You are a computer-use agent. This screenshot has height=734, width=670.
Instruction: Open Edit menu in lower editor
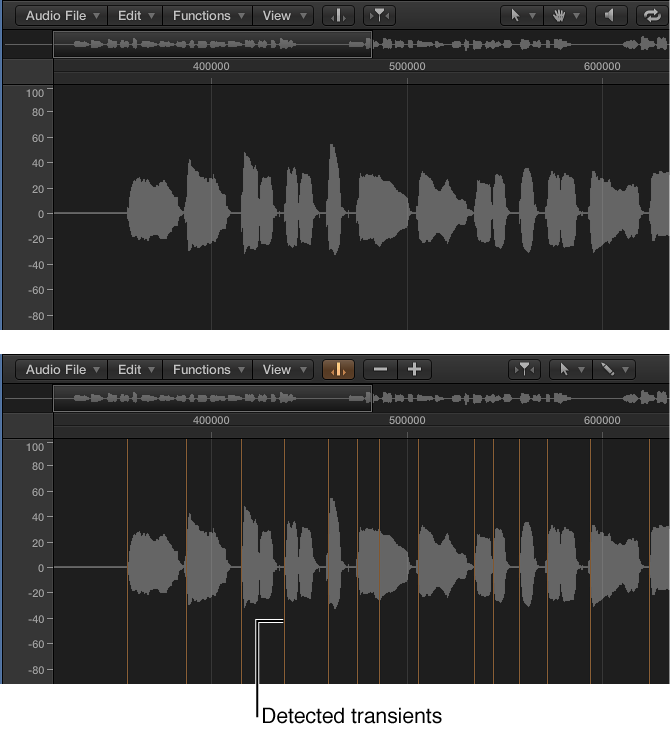point(135,370)
